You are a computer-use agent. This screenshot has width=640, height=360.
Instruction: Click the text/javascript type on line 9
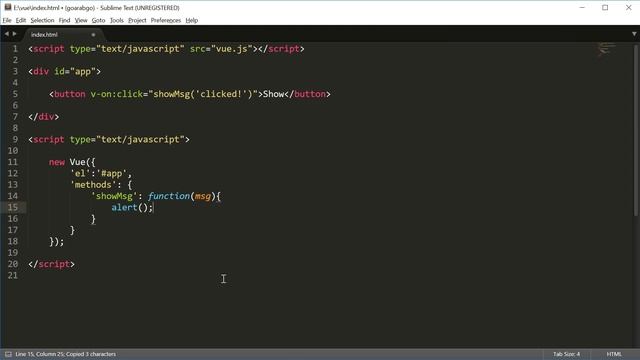click(140, 140)
